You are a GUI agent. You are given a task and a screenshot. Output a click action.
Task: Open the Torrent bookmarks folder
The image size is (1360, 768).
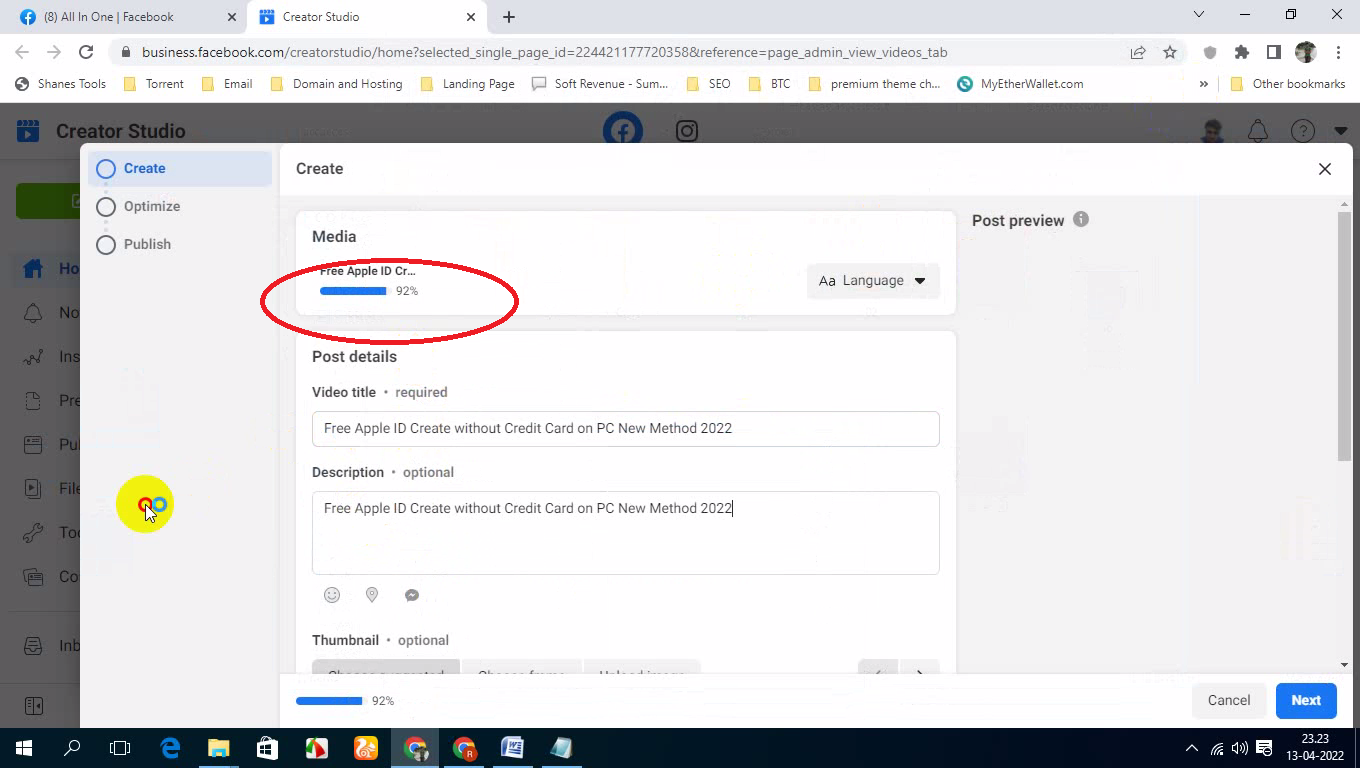[153, 84]
